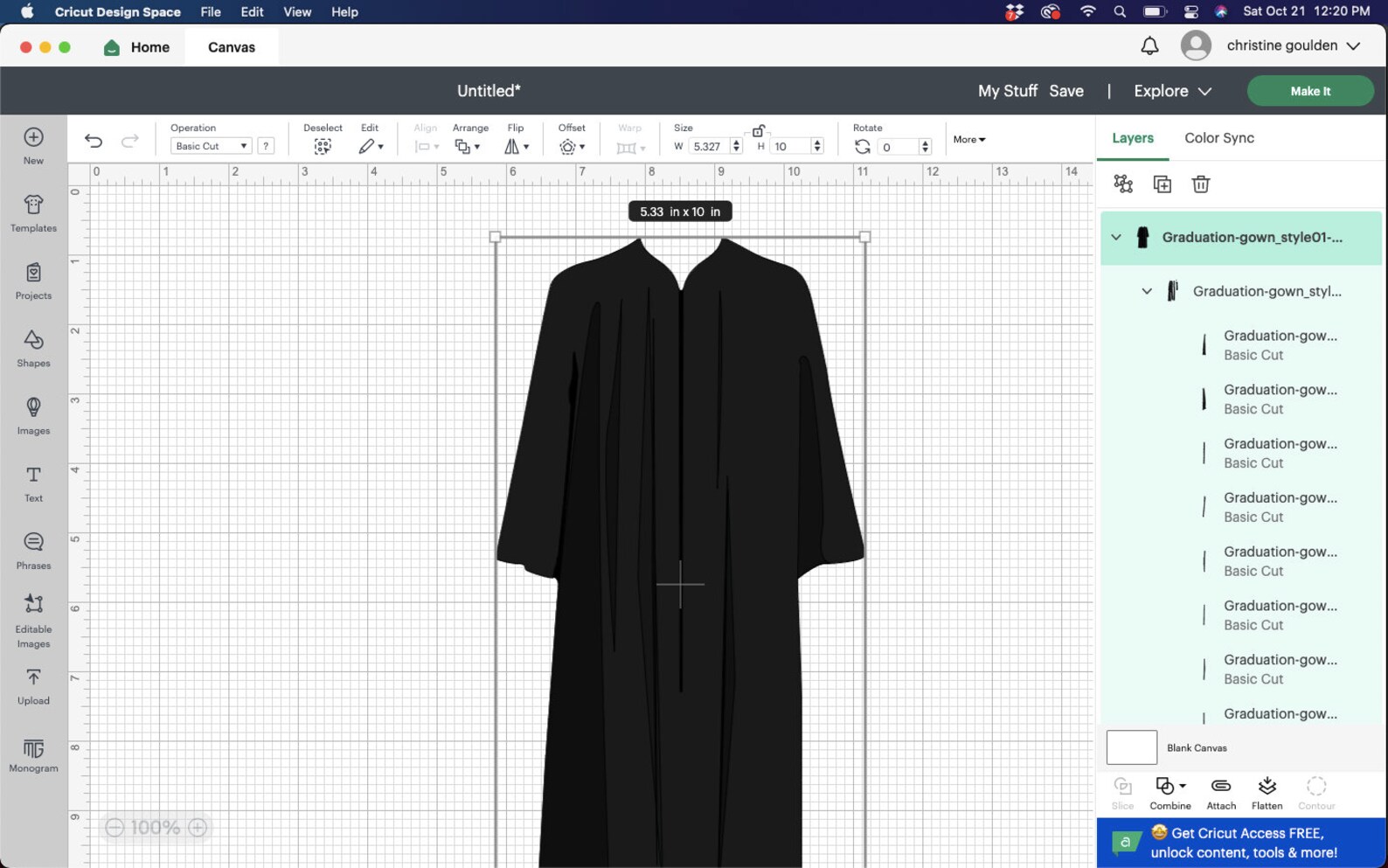
Task: Click the Deselect icon
Action: coord(323,146)
